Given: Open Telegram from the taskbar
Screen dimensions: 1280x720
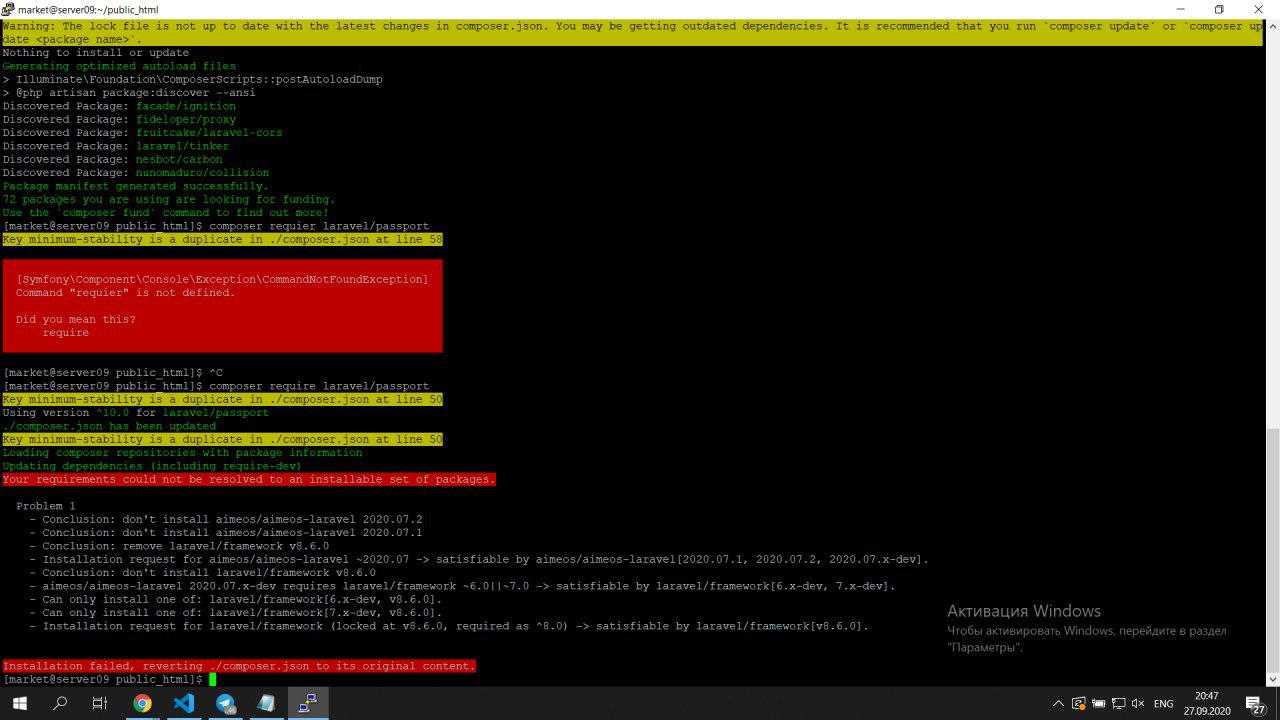Looking at the screenshot, I should [225, 704].
